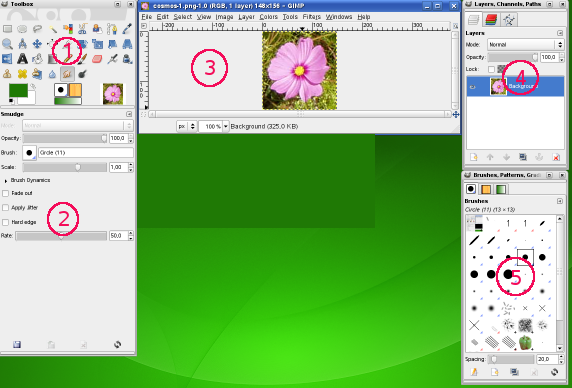Choose the Shear tool

(112, 44)
